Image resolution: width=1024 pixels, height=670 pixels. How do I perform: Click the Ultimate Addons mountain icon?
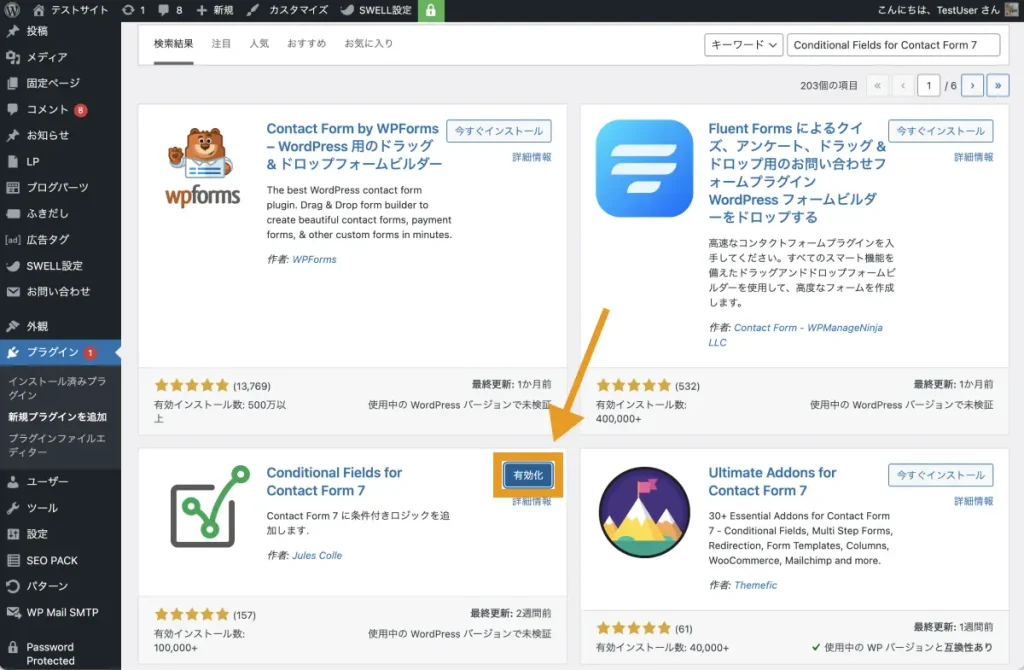coord(644,512)
